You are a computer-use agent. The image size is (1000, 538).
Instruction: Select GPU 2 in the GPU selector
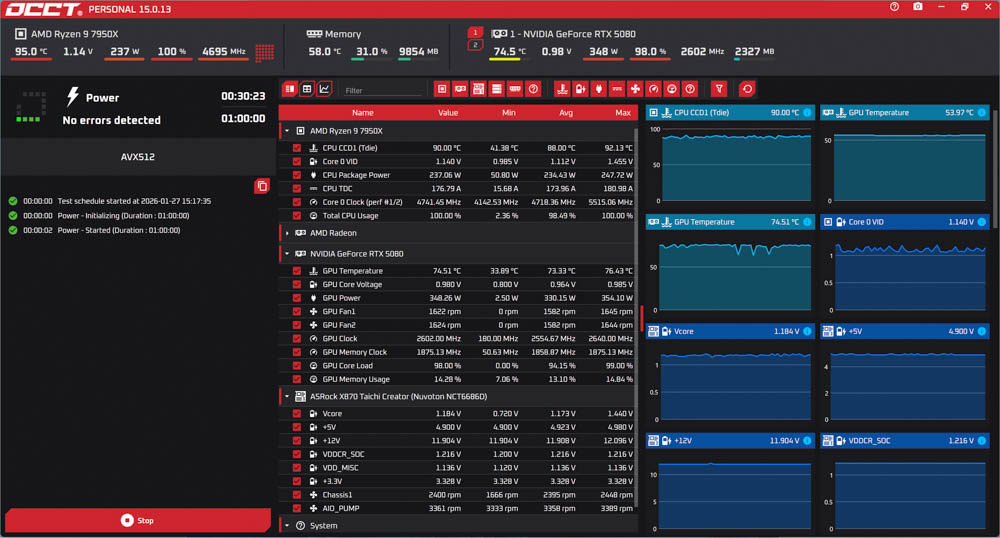pos(475,45)
